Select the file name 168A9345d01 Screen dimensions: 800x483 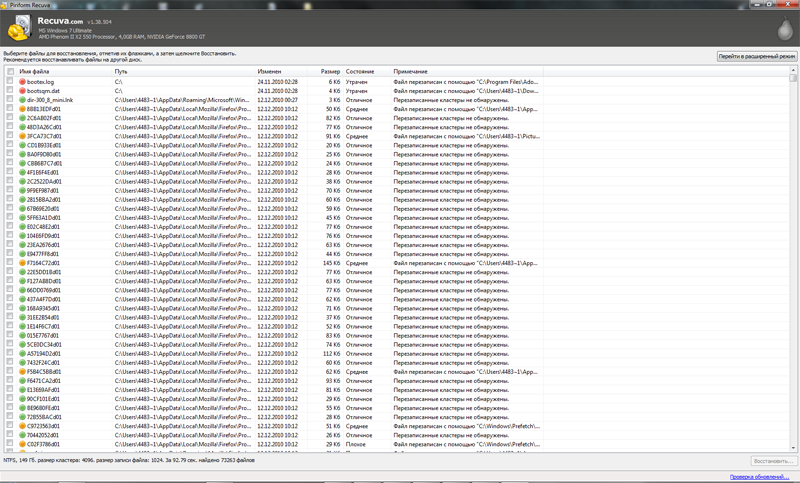pyautogui.click(x=43, y=308)
